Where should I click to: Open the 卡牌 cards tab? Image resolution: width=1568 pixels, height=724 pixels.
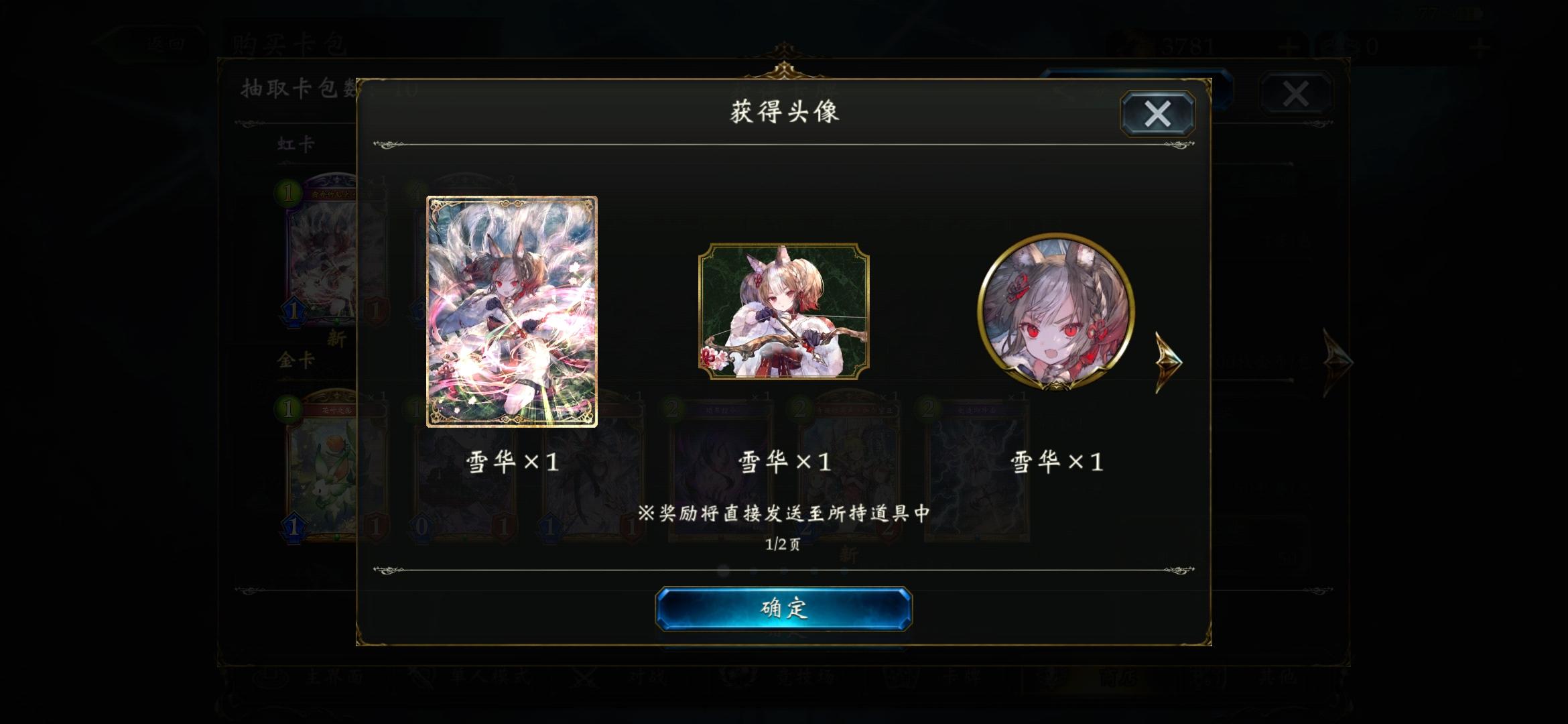click(x=938, y=677)
